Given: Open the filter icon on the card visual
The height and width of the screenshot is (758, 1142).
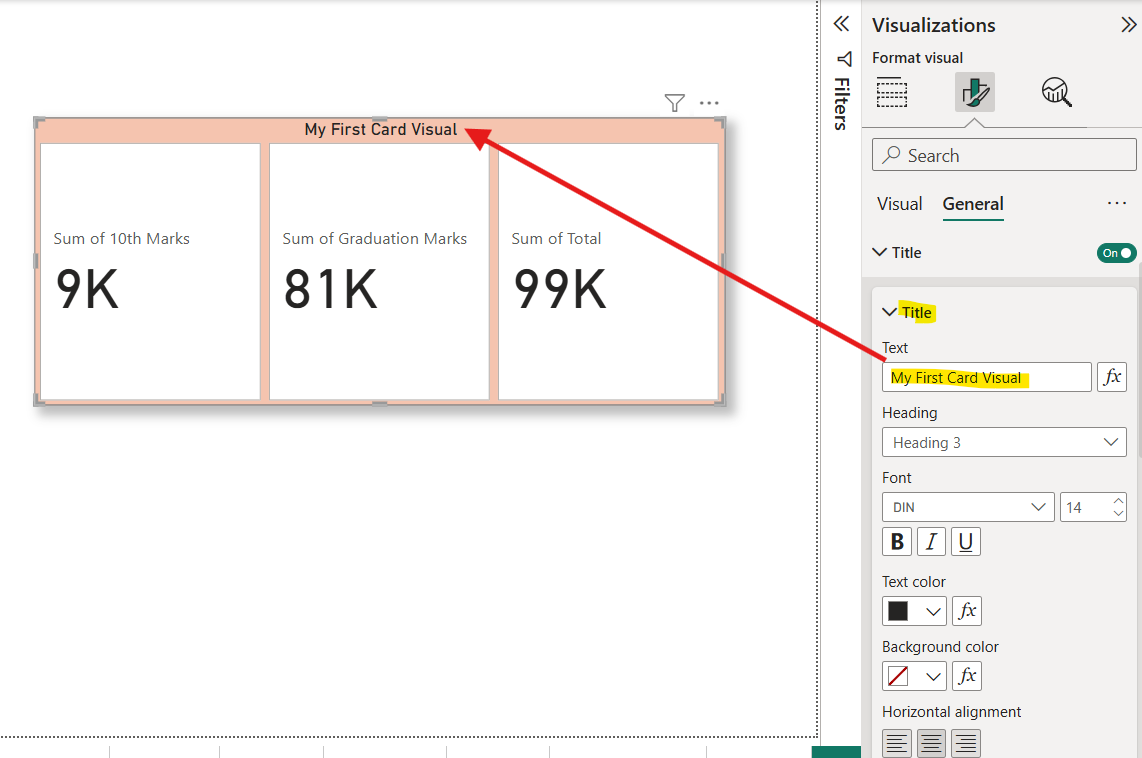Looking at the screenshot, I should (x=674, y=102).
